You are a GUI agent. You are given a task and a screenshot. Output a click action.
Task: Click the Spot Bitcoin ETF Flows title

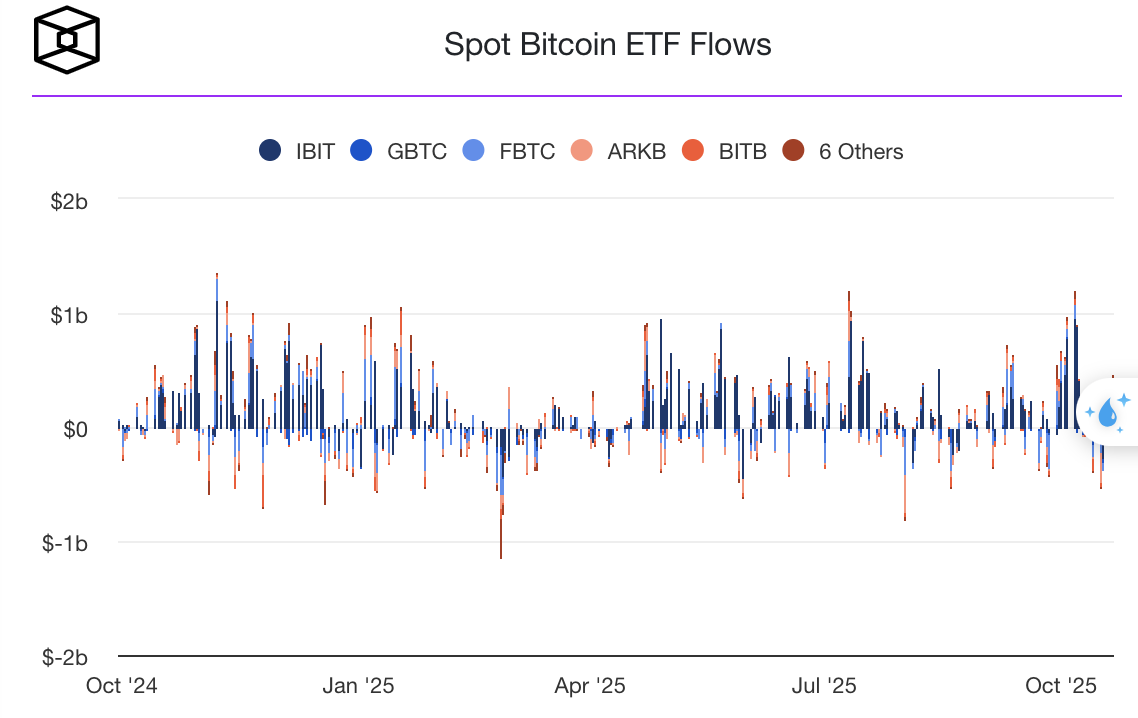click(x=608, y=44)
